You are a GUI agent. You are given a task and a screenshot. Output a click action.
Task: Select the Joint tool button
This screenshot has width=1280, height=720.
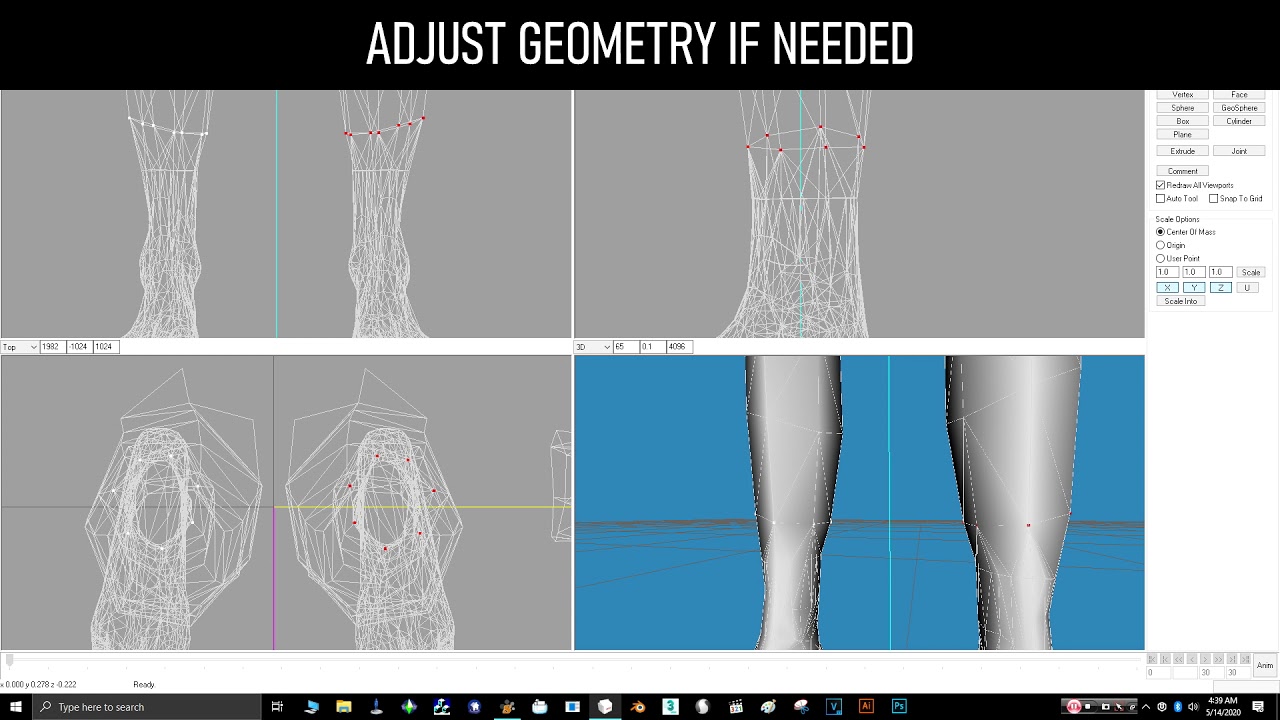(x=1239, y=151)
